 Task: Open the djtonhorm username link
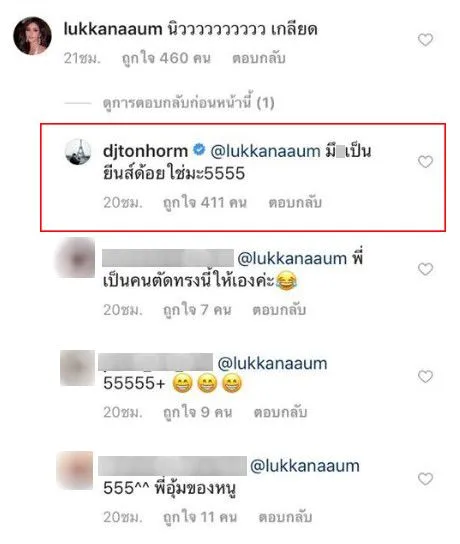pos(145,151)
